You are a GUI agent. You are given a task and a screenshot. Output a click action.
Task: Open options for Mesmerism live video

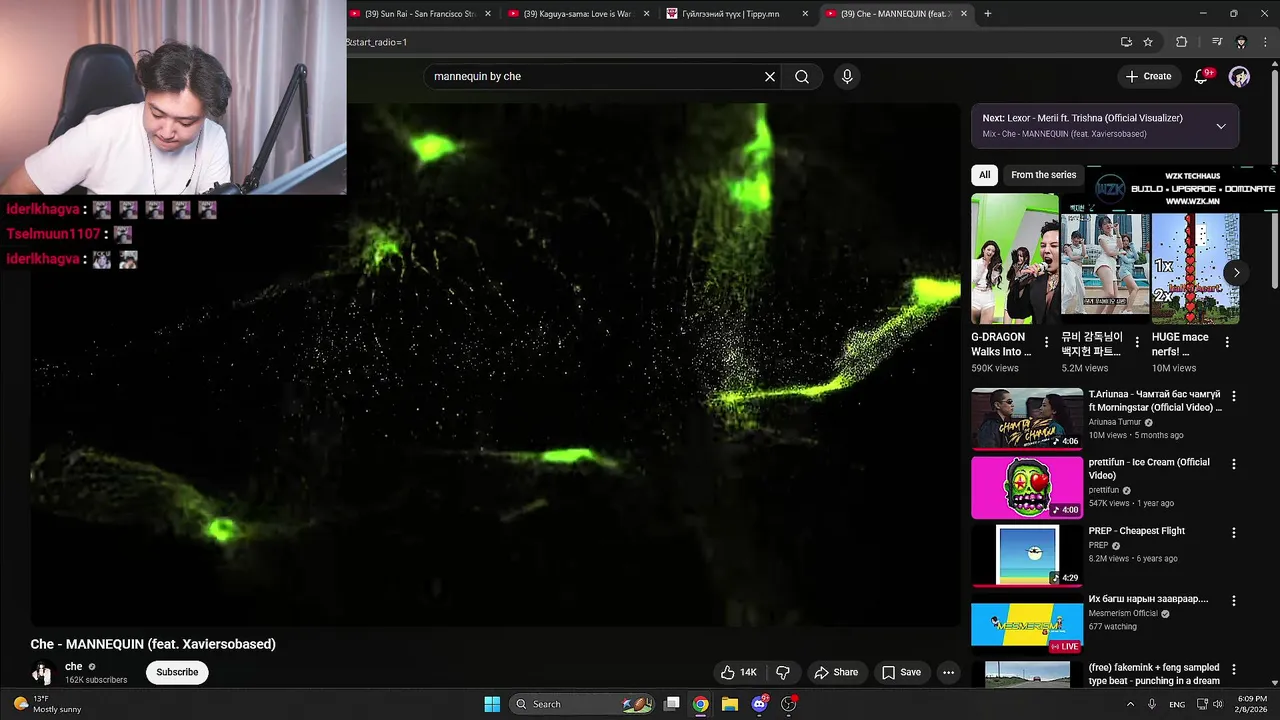1233,600
